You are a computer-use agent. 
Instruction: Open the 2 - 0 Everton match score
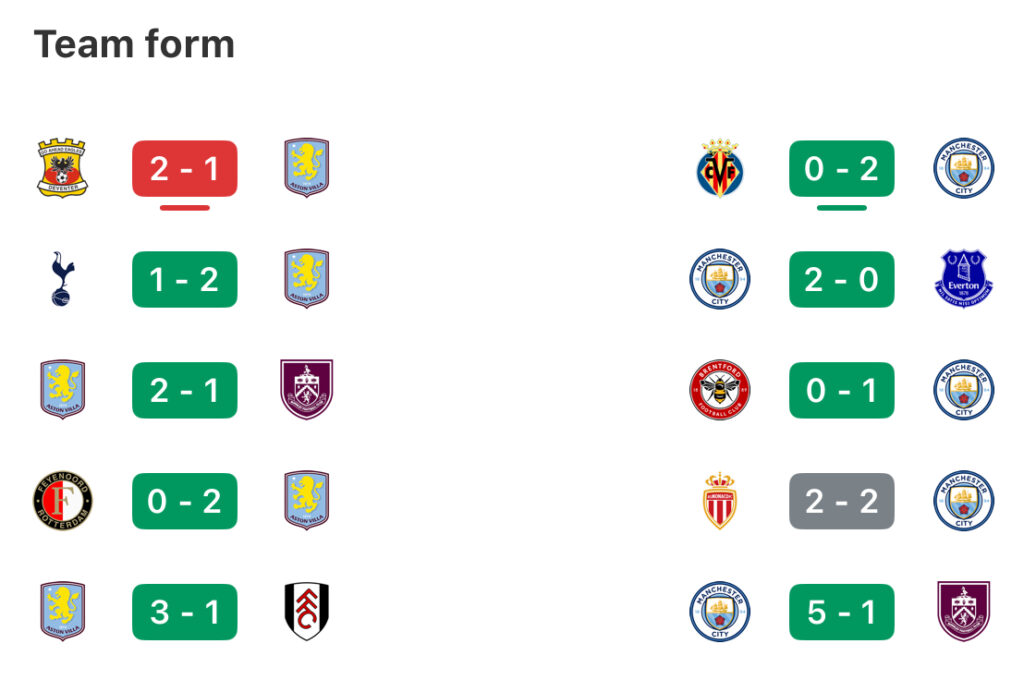(x=842, y=279)
